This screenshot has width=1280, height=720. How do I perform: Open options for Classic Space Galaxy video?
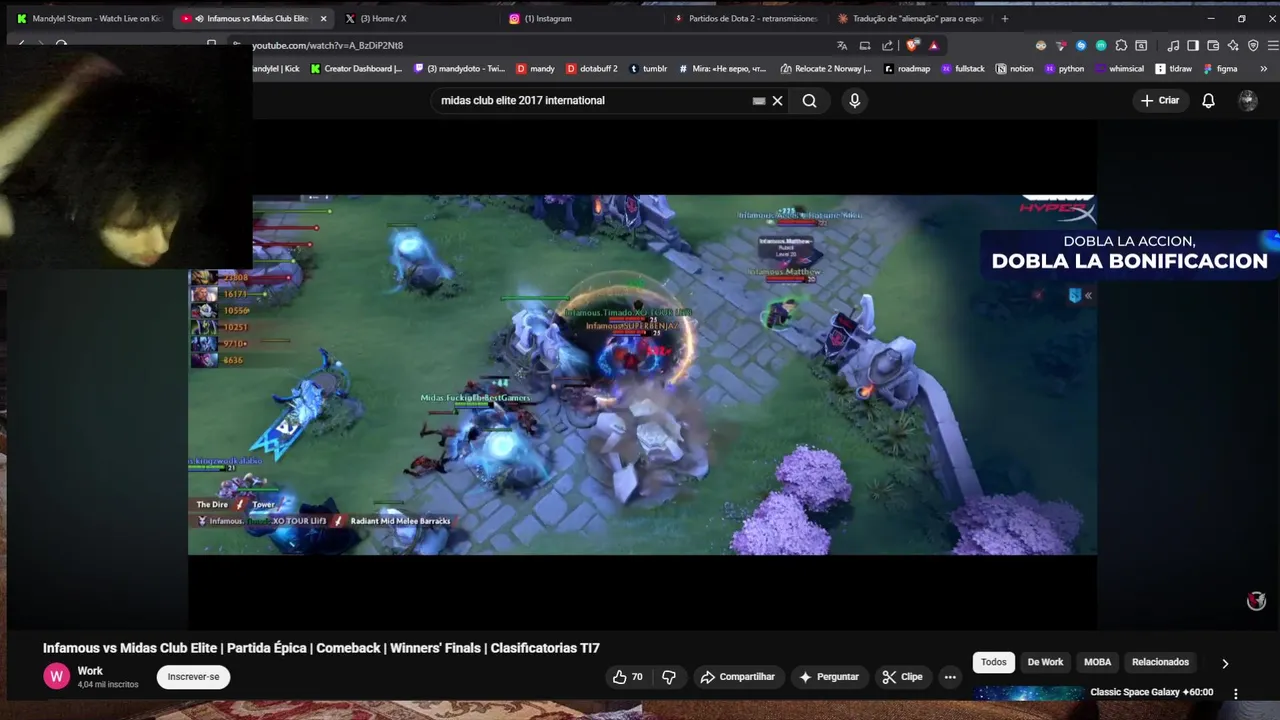[1236, 693]
